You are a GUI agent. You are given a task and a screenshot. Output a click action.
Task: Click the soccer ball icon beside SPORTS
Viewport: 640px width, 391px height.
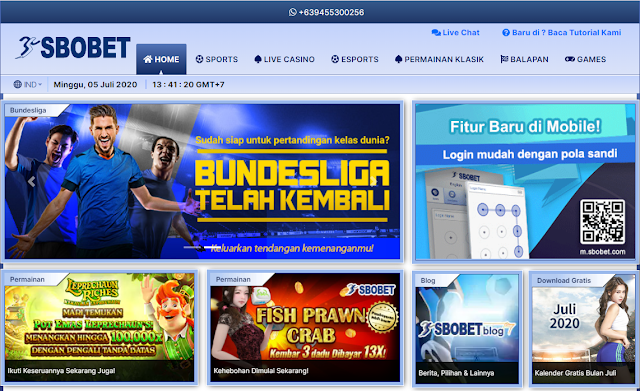[x=199, y=59]
